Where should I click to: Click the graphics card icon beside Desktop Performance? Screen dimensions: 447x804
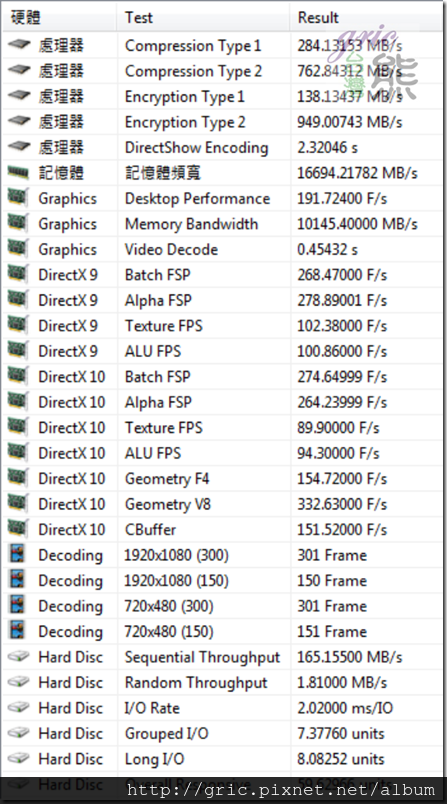click(18, 197)
